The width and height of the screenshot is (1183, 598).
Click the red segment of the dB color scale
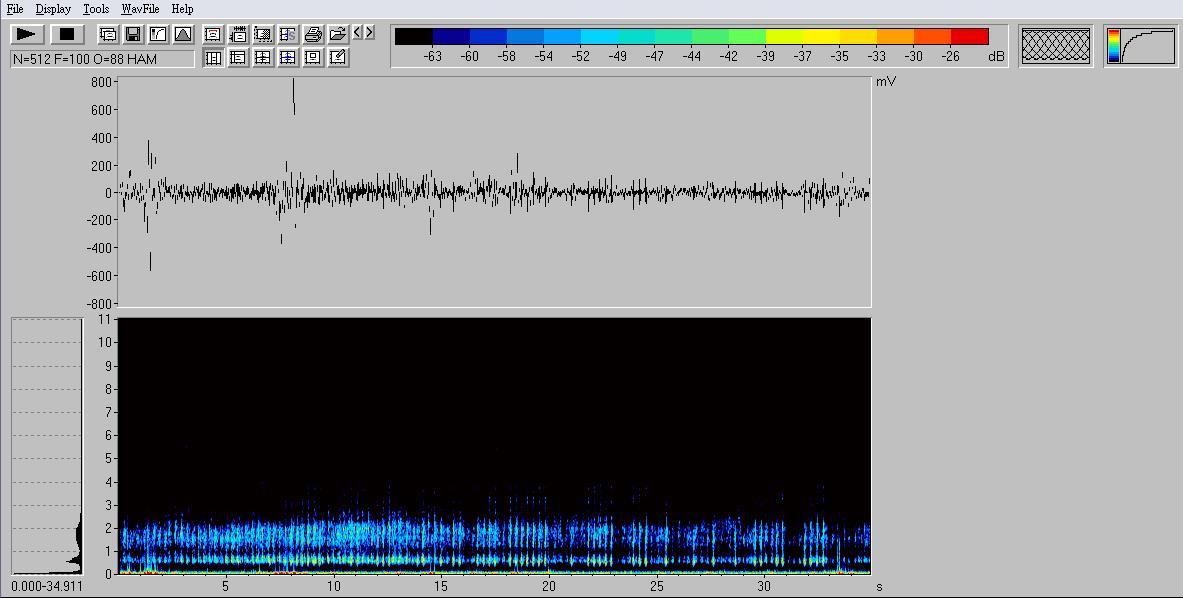point(969,37)
